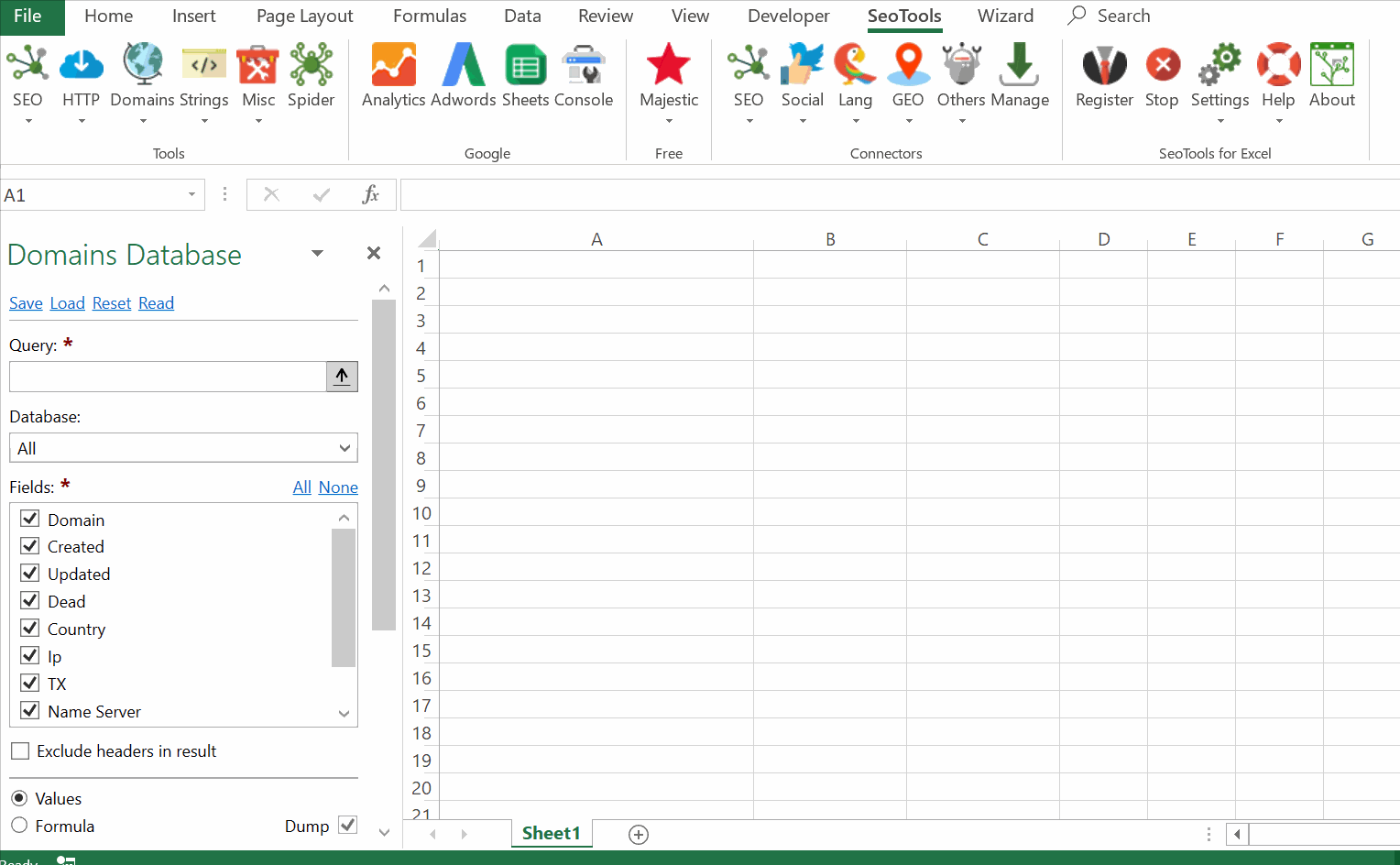The height and width of the screenshot is (865, 1400).
Task: Uncheck the Created field checkbox
Action: [x=30, y=546]
